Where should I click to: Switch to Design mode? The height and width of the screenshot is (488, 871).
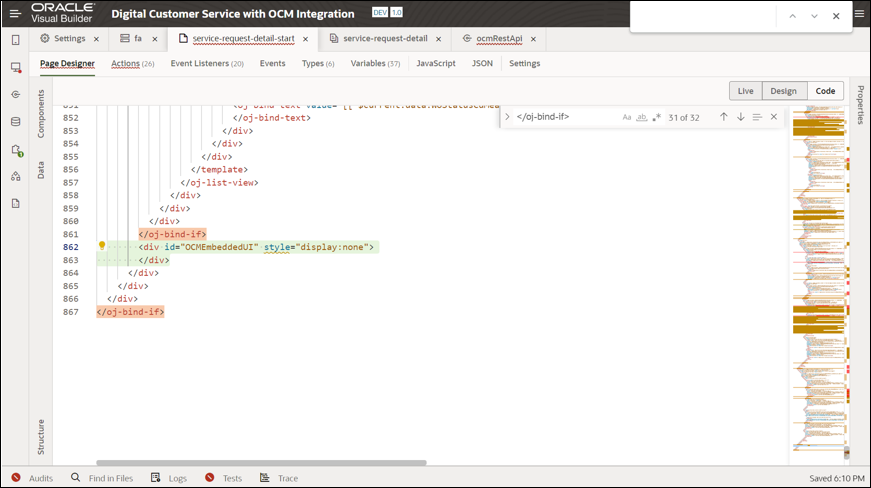point(783,91)
